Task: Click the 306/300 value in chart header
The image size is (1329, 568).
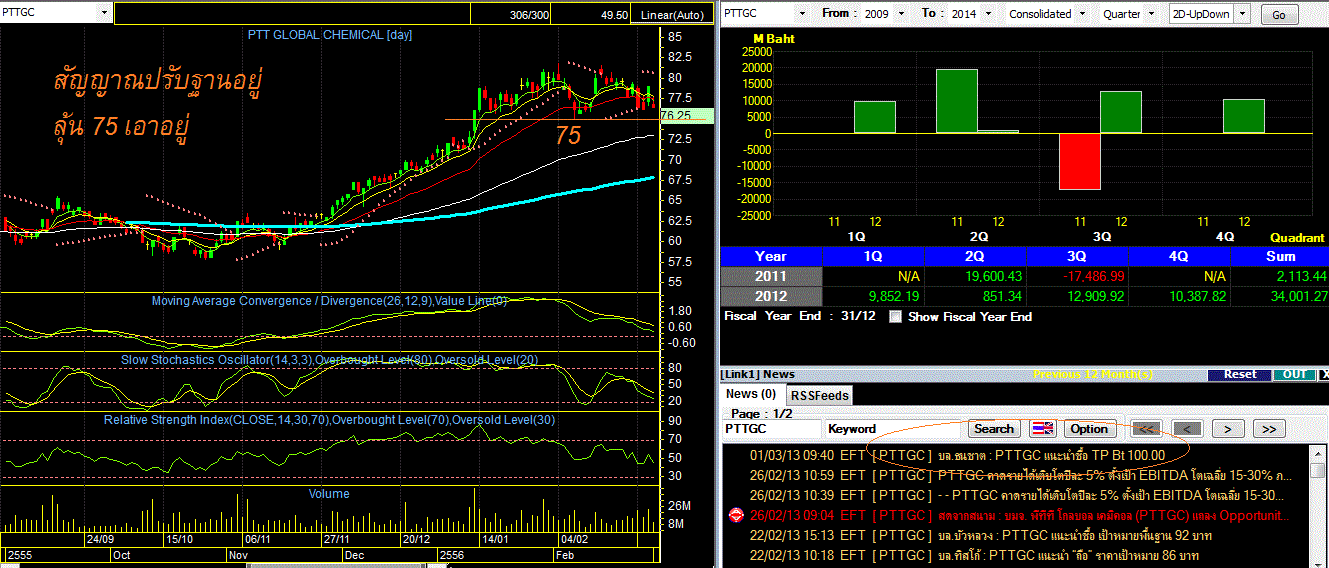Action: click(x=530, y=15)
